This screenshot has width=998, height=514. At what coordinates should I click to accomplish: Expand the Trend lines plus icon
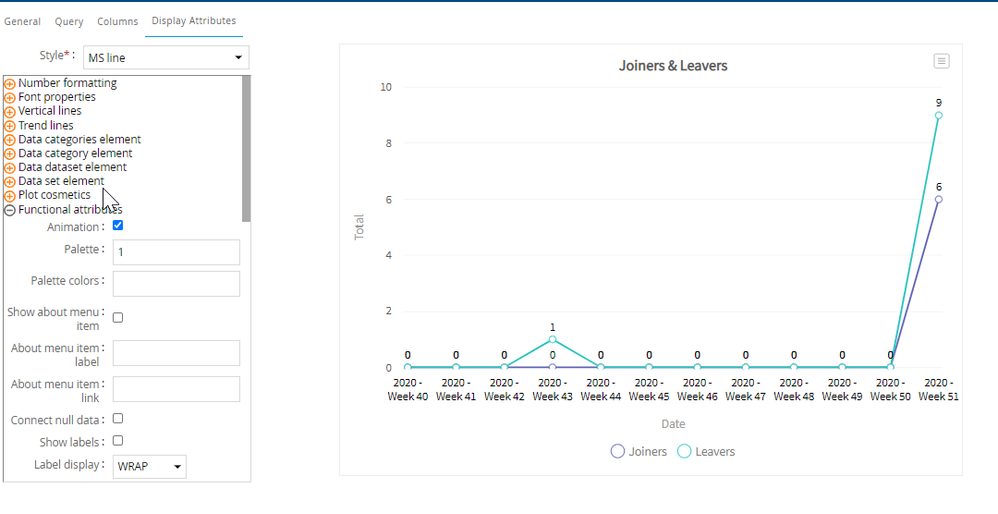click(10, 126)
